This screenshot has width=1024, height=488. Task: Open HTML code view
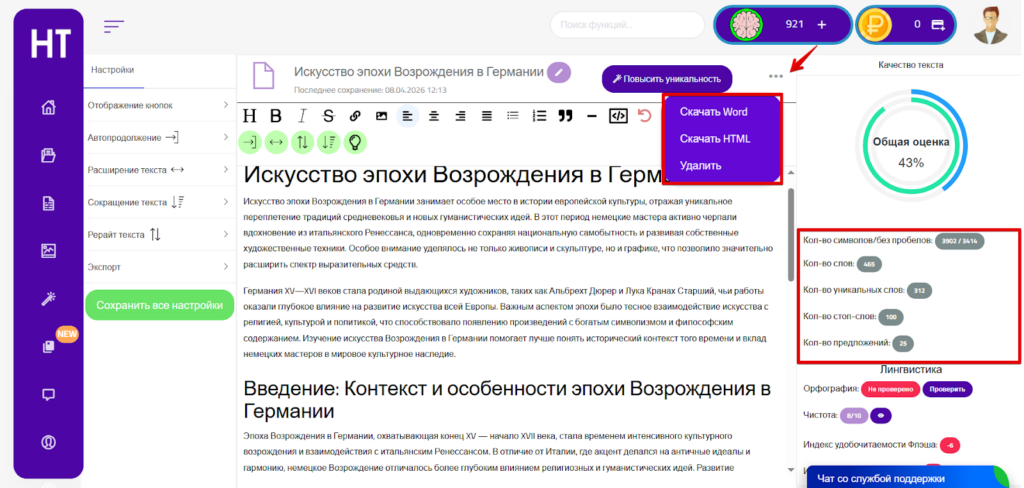click(x=618, y=116)
